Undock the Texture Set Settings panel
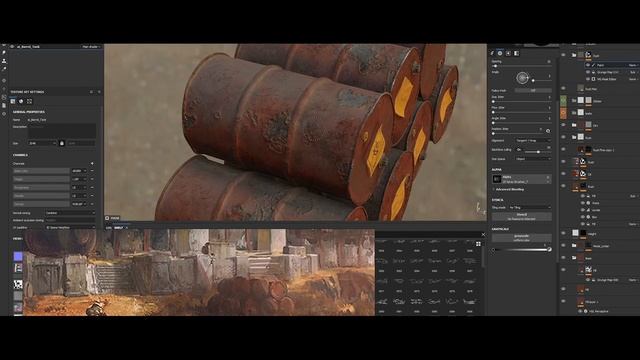The width and height of the screenshot is (640, 360). (x=91, y=92)
